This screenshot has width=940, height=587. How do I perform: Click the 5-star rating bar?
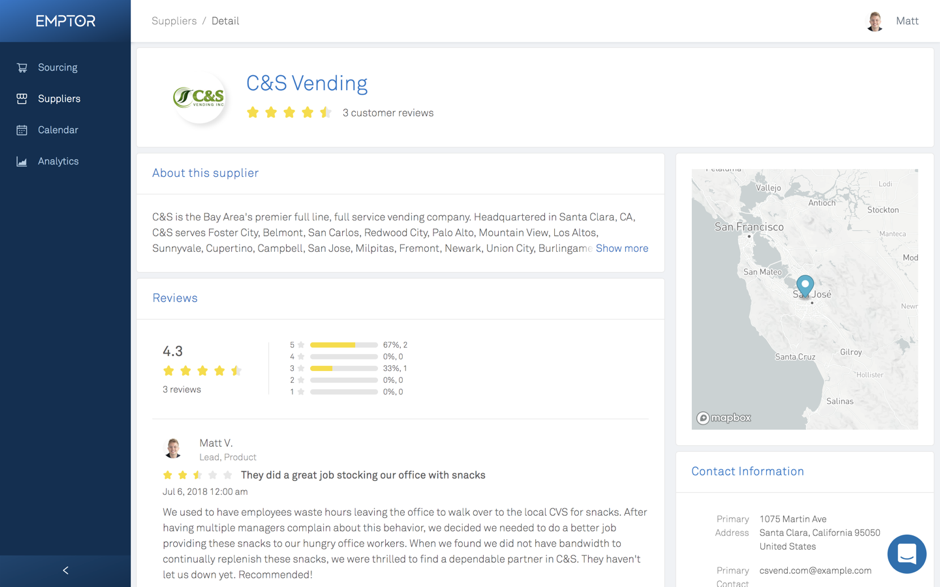343,345
